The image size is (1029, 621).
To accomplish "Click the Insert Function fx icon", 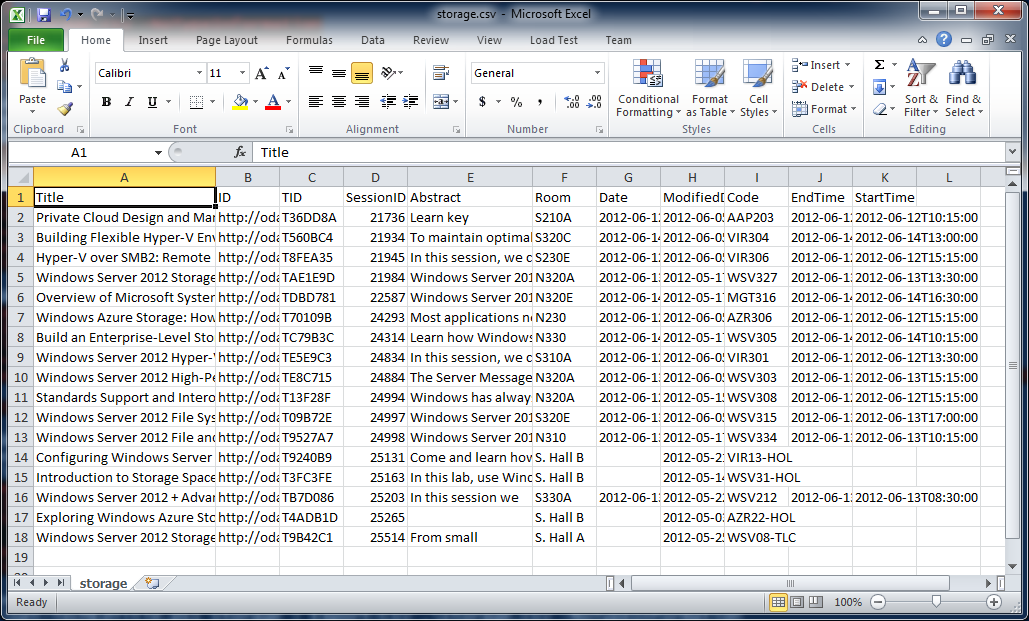I will pos(240,152).
